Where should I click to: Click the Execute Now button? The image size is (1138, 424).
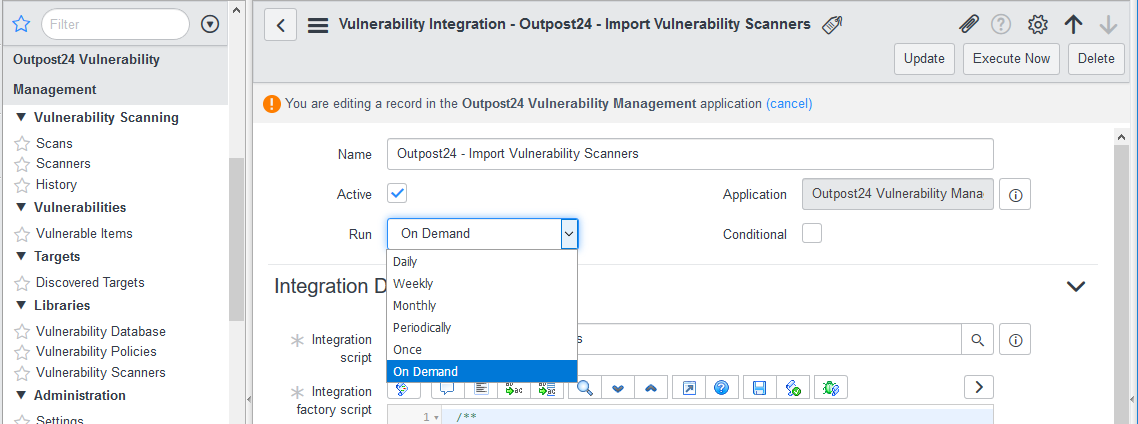(x=1011, y=59)
